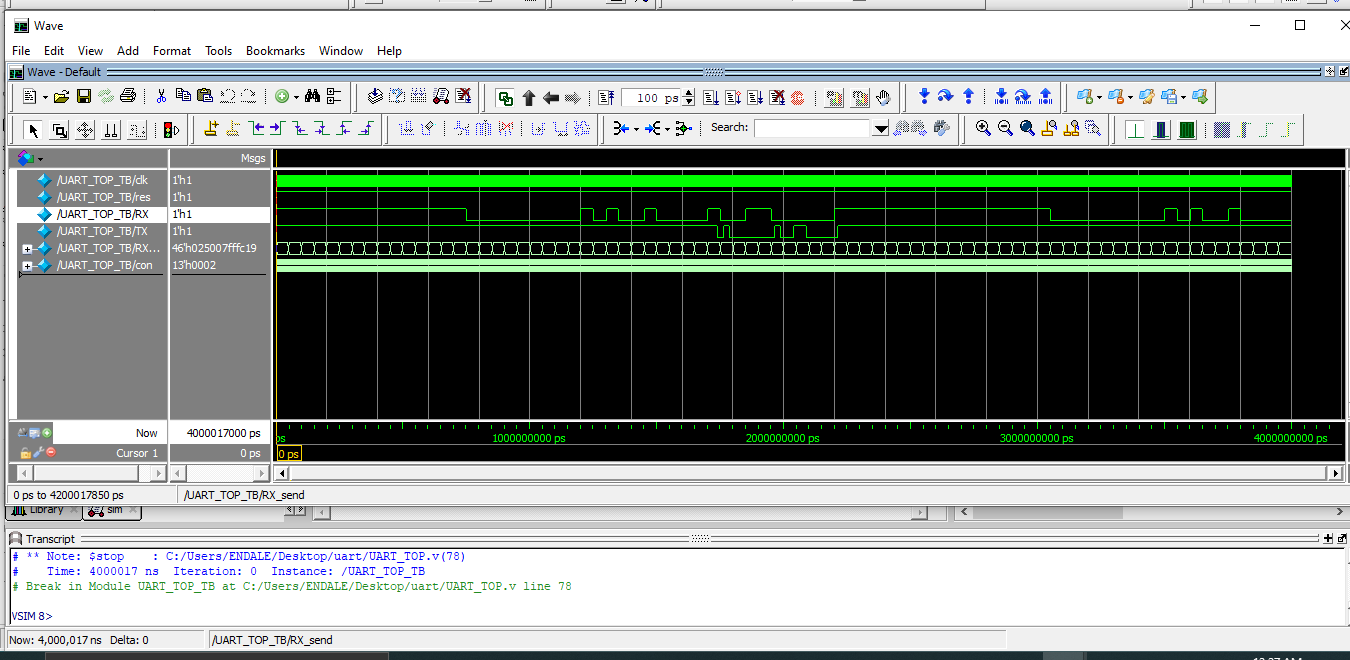Enable the arrow Select mode toggle
Screen dimensions: 1350x660
(x=33, y=130)
